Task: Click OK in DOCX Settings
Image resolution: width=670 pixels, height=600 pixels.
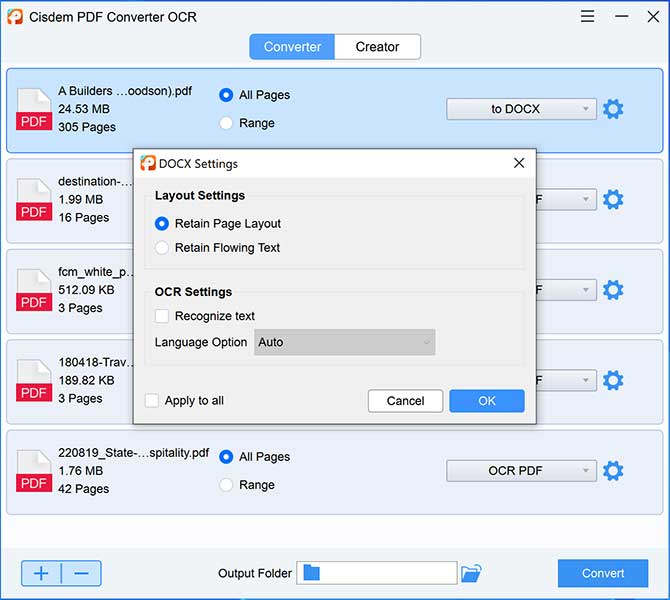Action: [x=487, y=401]
